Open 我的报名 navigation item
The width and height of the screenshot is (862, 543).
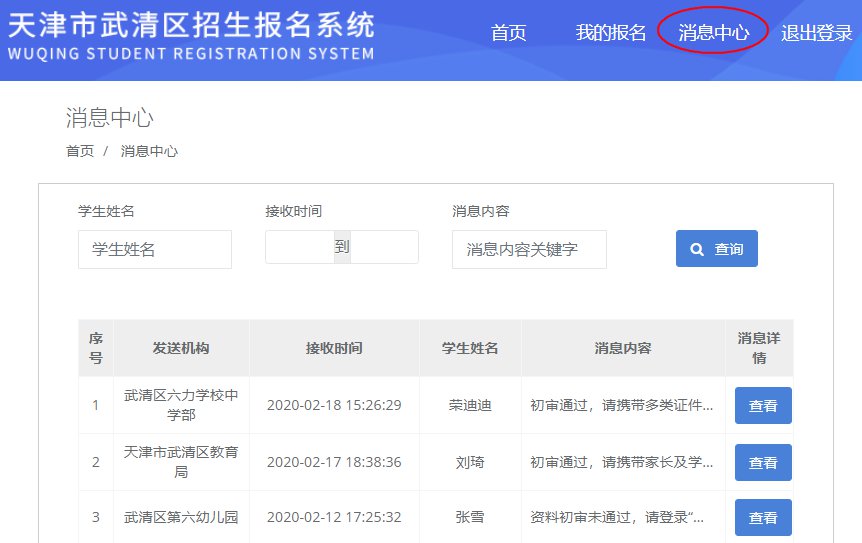tap(611, 33)
